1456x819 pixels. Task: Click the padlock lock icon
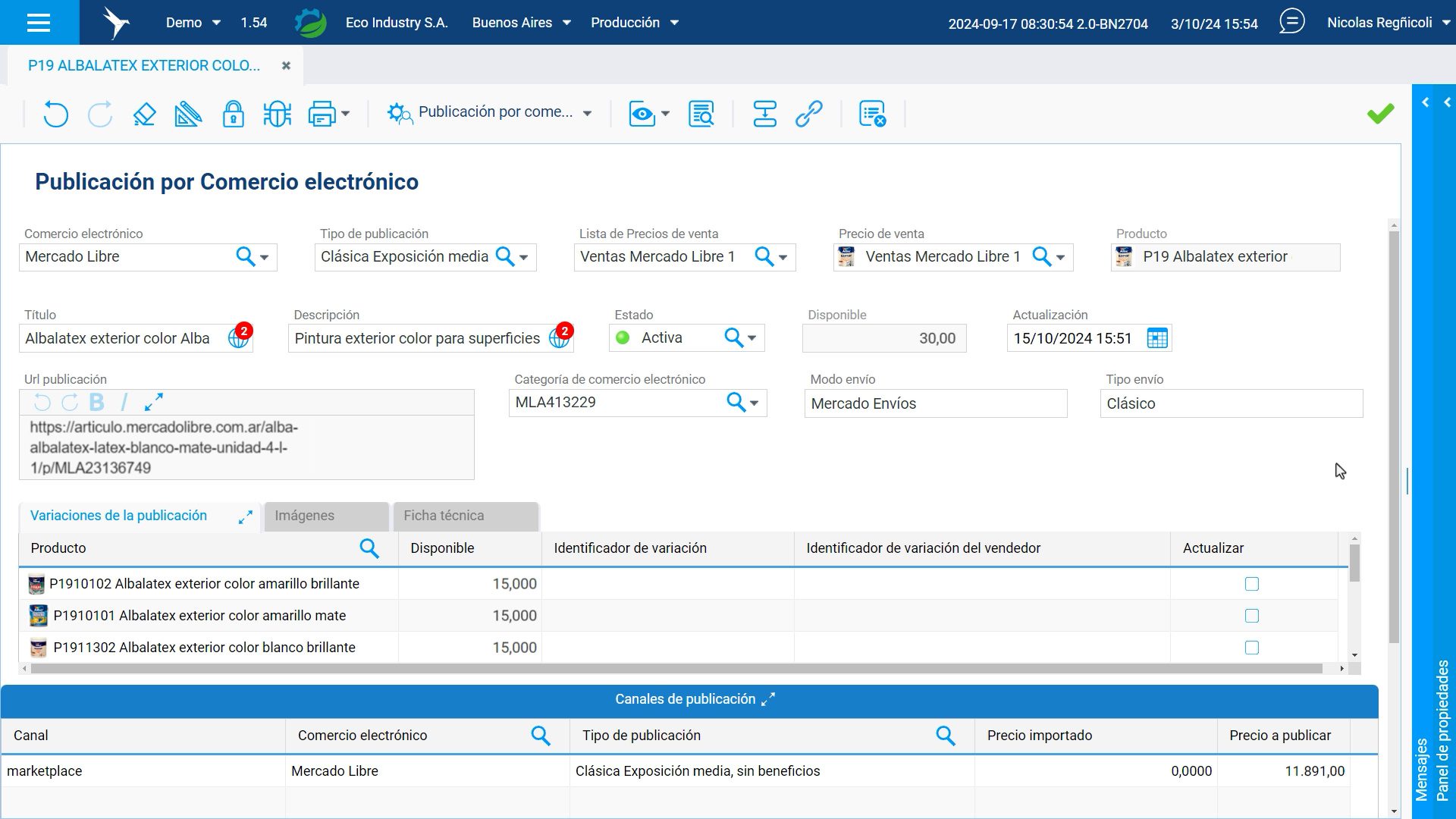click(x=233, y=114)
